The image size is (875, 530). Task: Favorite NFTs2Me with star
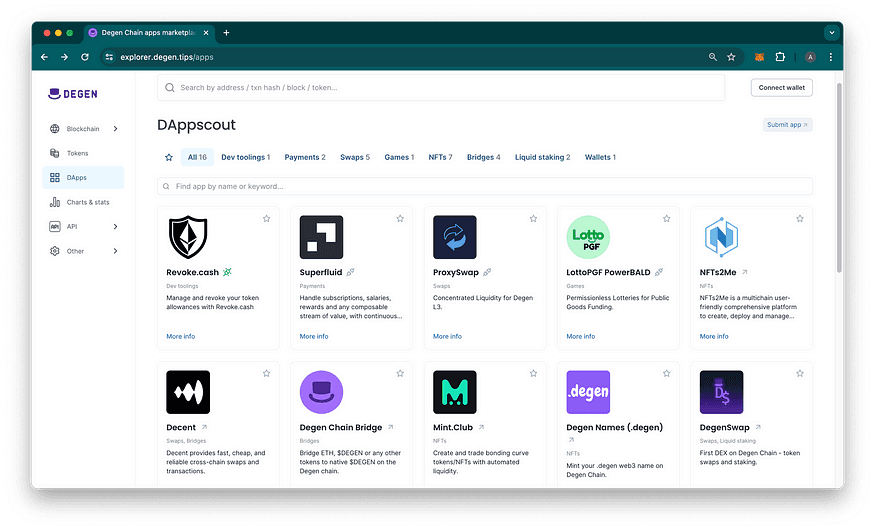[x=800, y=219]
